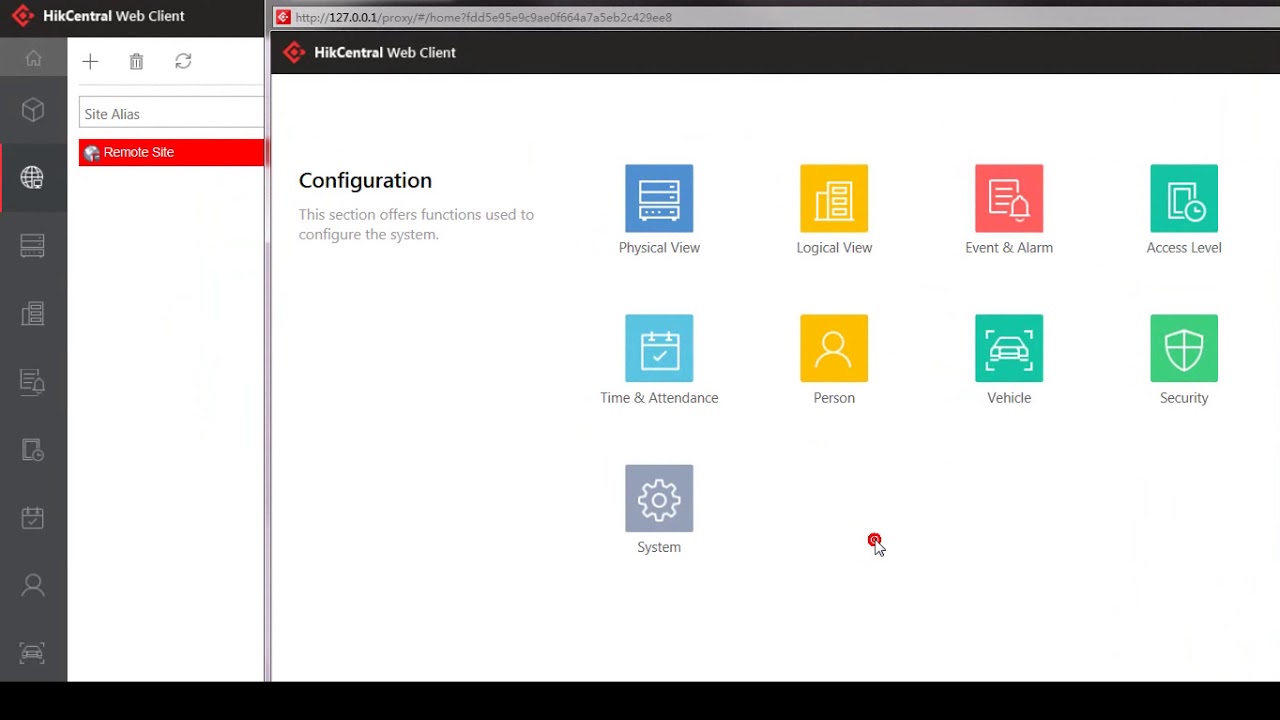The width and height of the screenshot is (1280, 720).
Task: Open Event & Alarm from sidebar
Action: point(33,381)
